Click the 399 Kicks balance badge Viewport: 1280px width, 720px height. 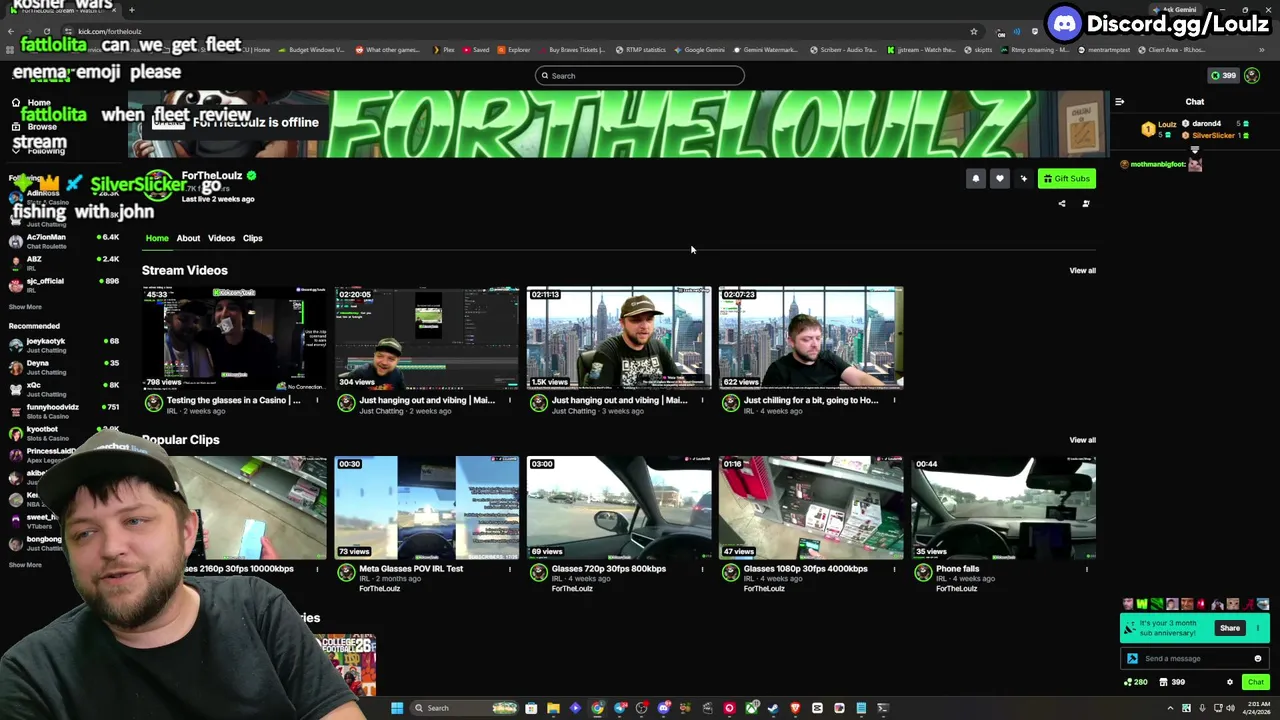coord(1223,76)
